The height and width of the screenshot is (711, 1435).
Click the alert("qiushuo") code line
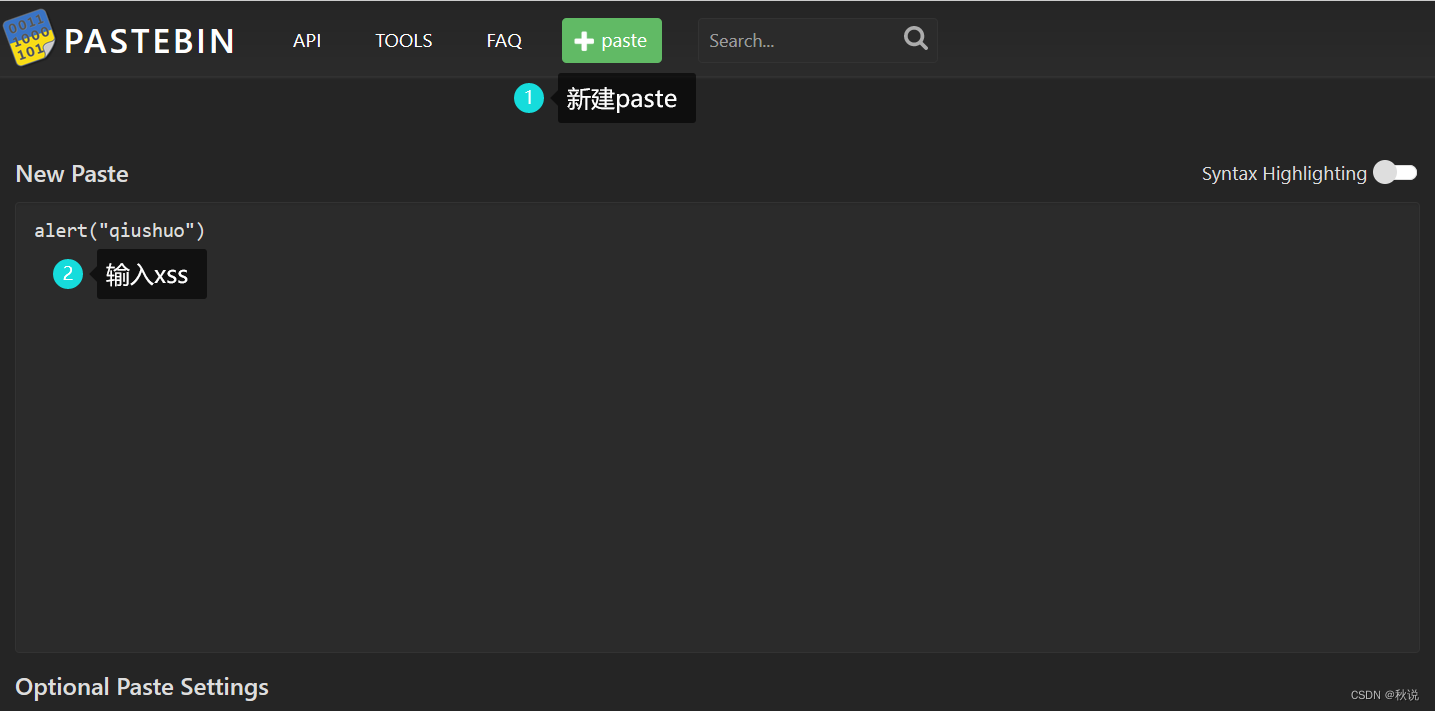(x=120, y=231)
